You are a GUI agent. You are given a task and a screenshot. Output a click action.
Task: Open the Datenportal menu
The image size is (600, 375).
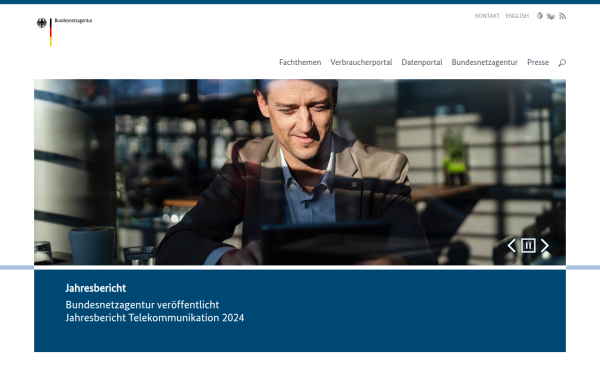click(422, 62)
